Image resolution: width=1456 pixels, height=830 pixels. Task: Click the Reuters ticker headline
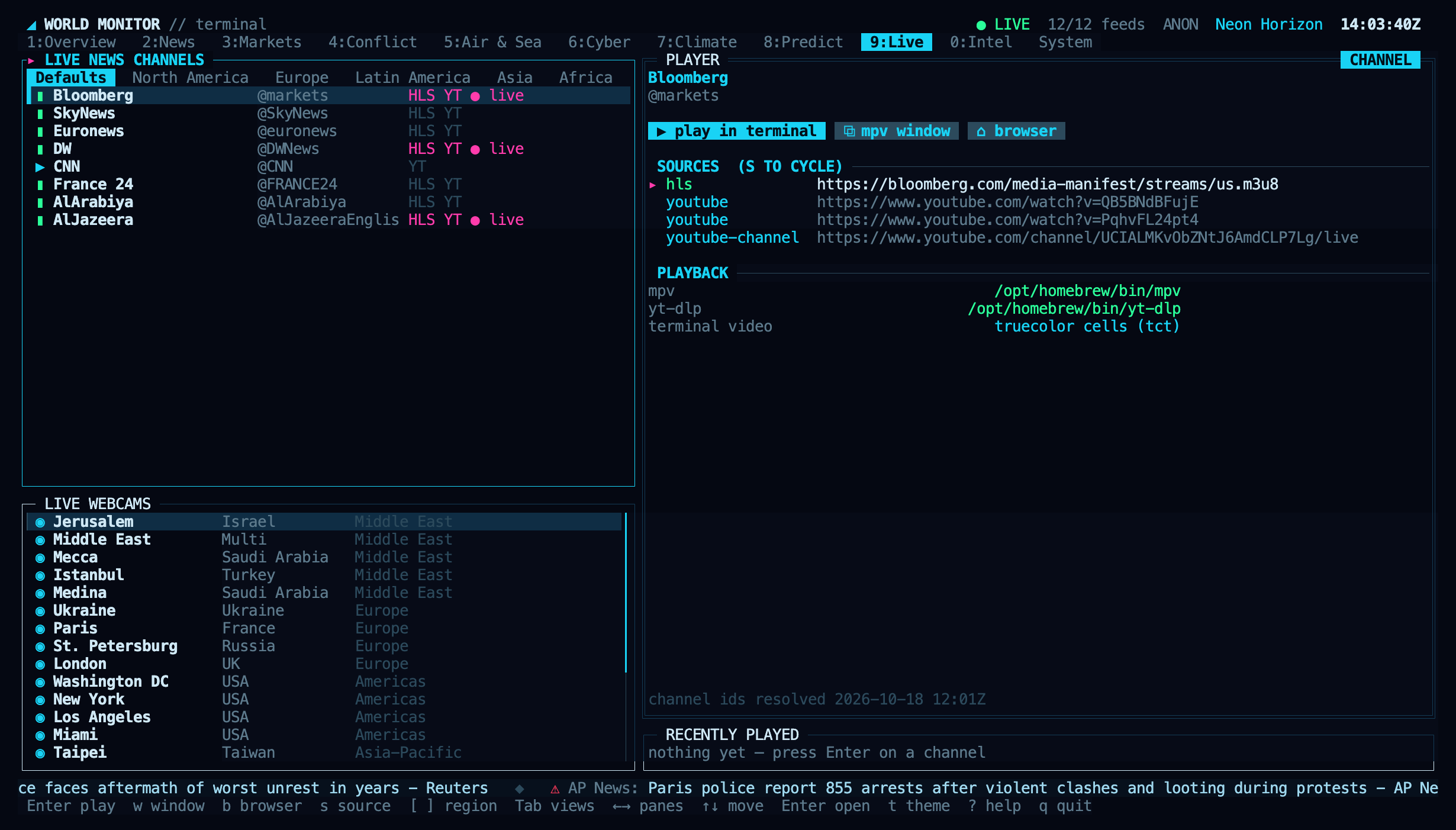[253, 788]
